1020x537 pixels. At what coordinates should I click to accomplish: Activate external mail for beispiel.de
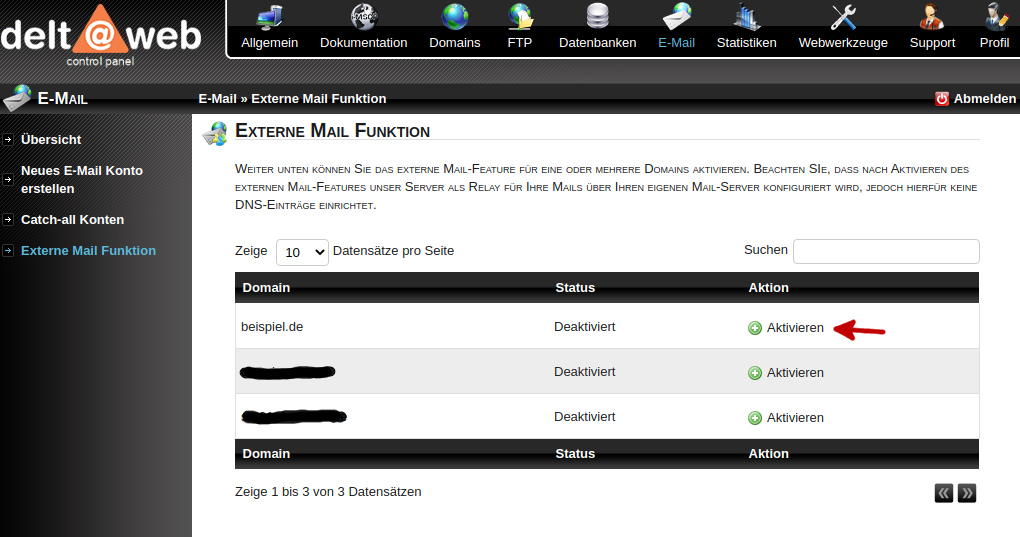786,328
